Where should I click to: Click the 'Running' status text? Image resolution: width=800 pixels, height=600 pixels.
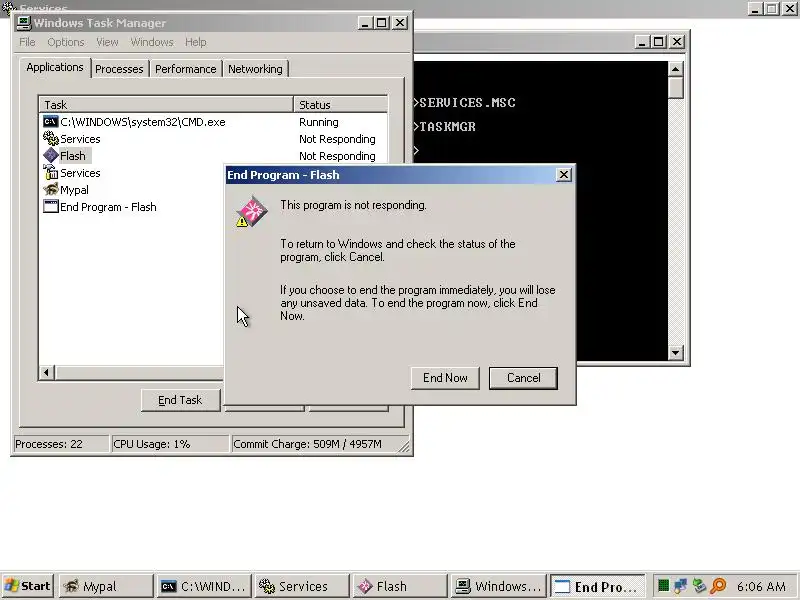[x=319, y=122]
